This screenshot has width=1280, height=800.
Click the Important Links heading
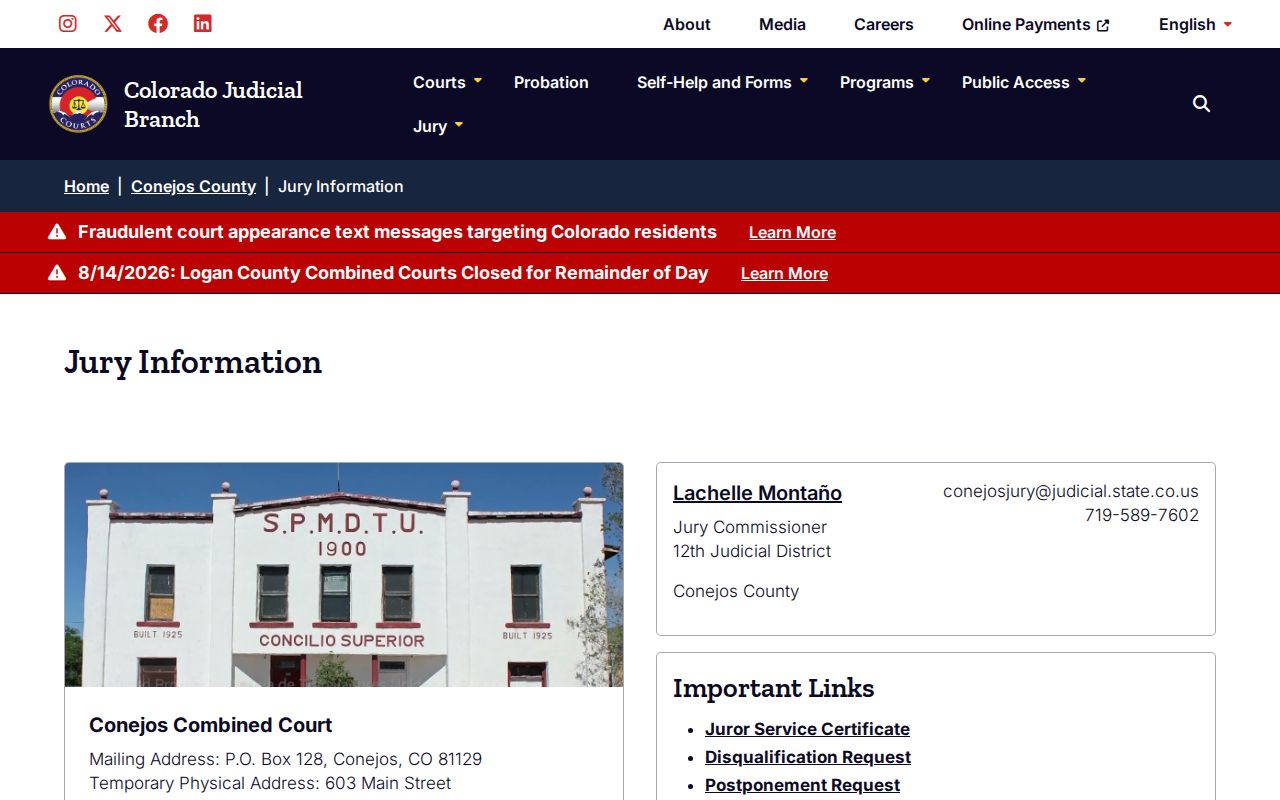[773, 688]
